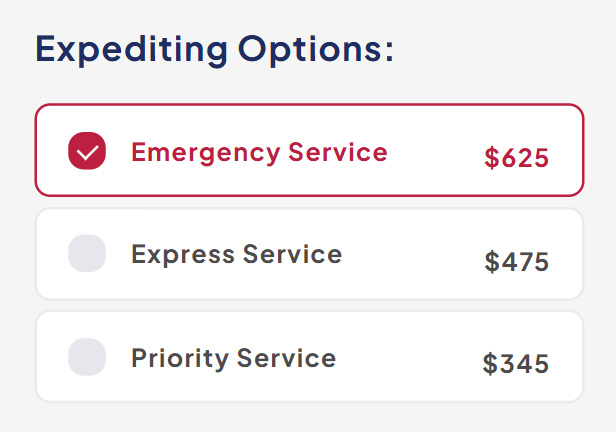Click the grey unchecked box beside Priority Service

click(x=87, y=357)
